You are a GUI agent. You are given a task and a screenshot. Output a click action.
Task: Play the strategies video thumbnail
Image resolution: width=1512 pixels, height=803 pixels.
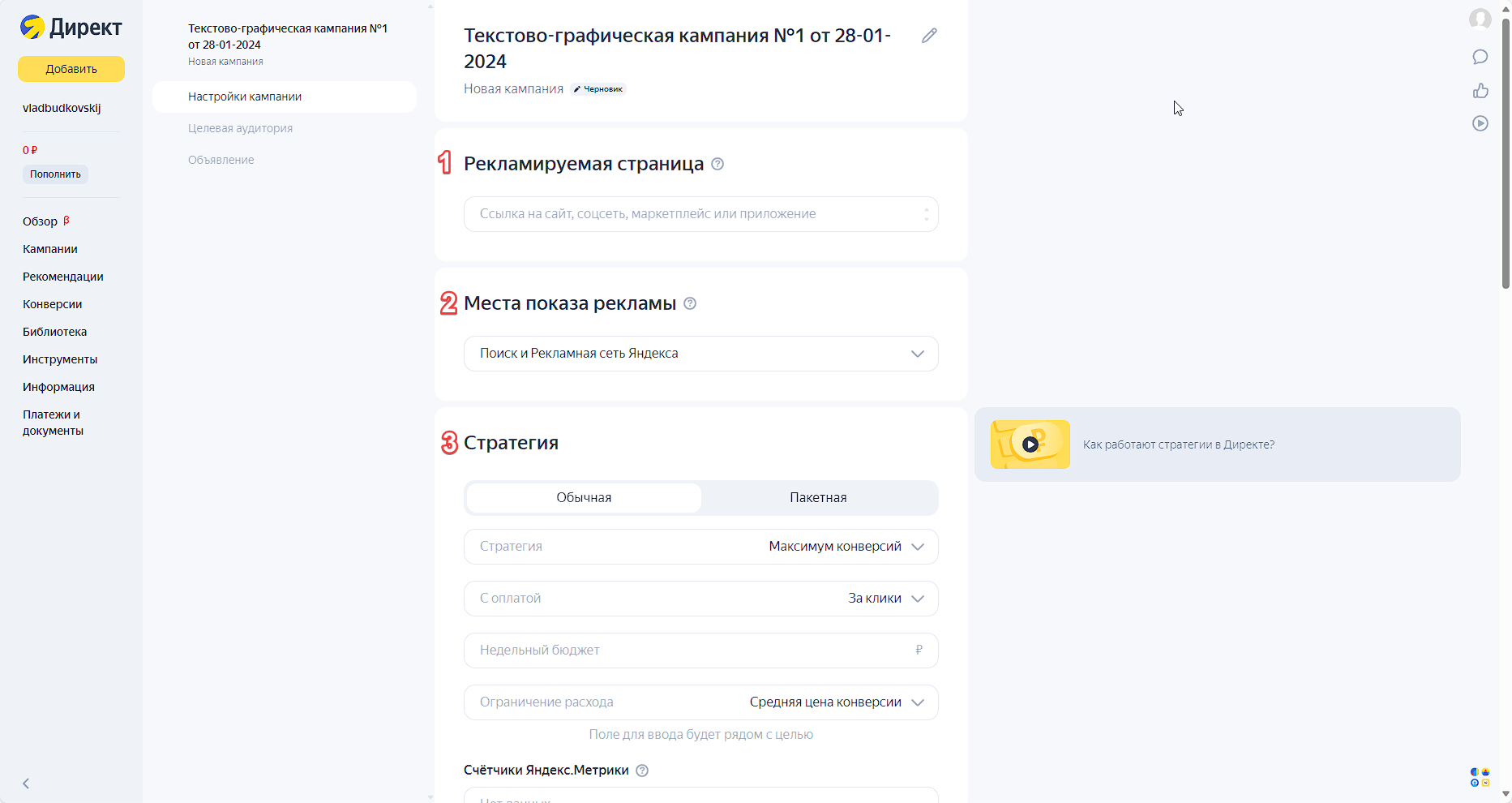click(1030, 444)
